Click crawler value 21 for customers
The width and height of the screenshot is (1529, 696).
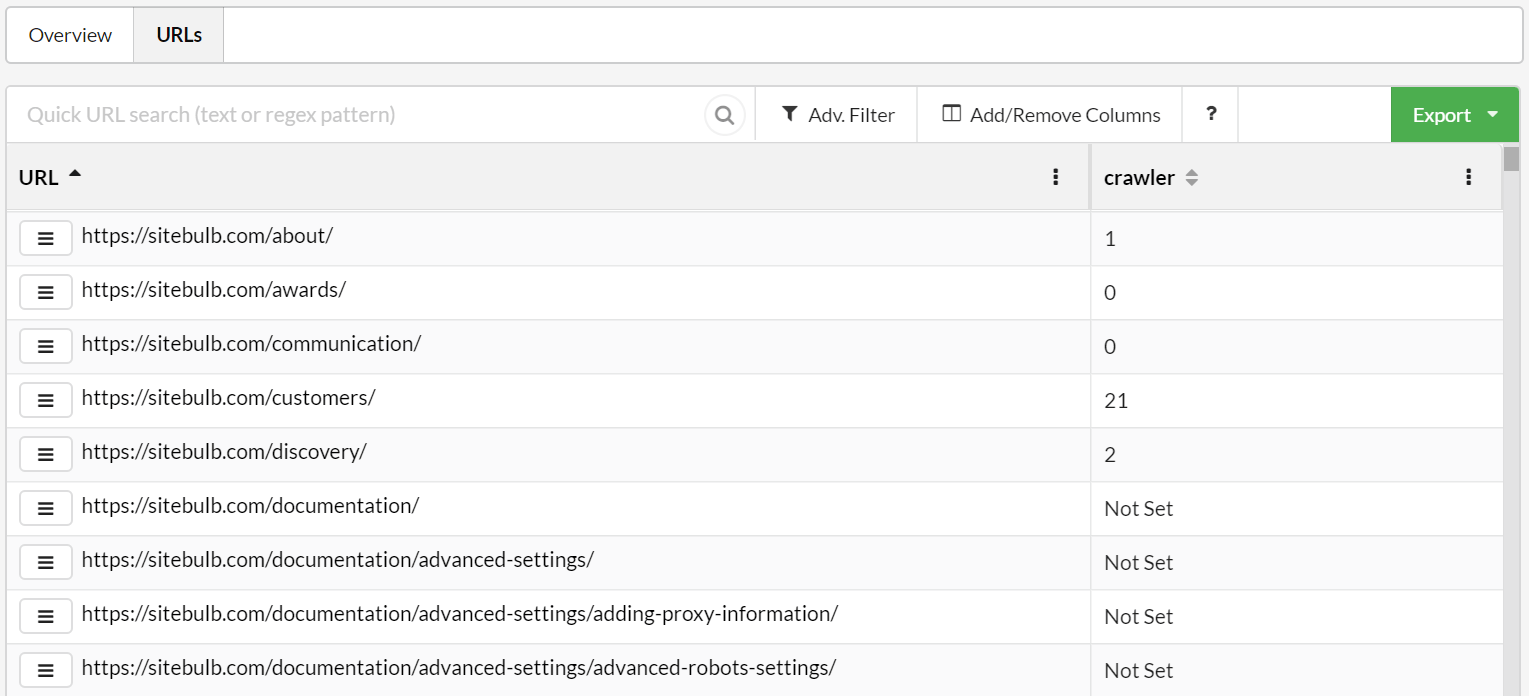point(1116,401)
